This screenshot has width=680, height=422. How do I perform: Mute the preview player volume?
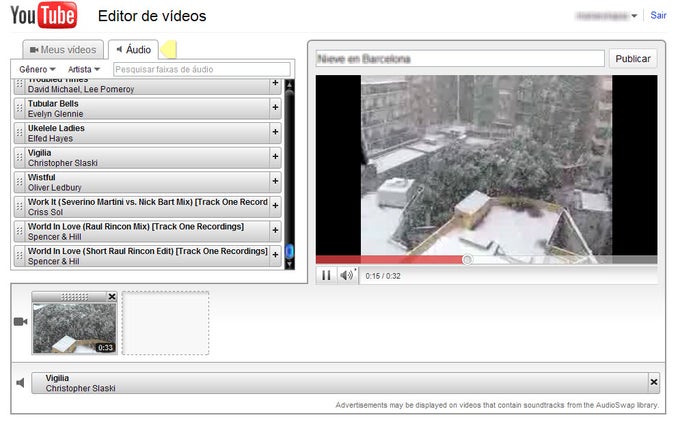tap(347, 275)
